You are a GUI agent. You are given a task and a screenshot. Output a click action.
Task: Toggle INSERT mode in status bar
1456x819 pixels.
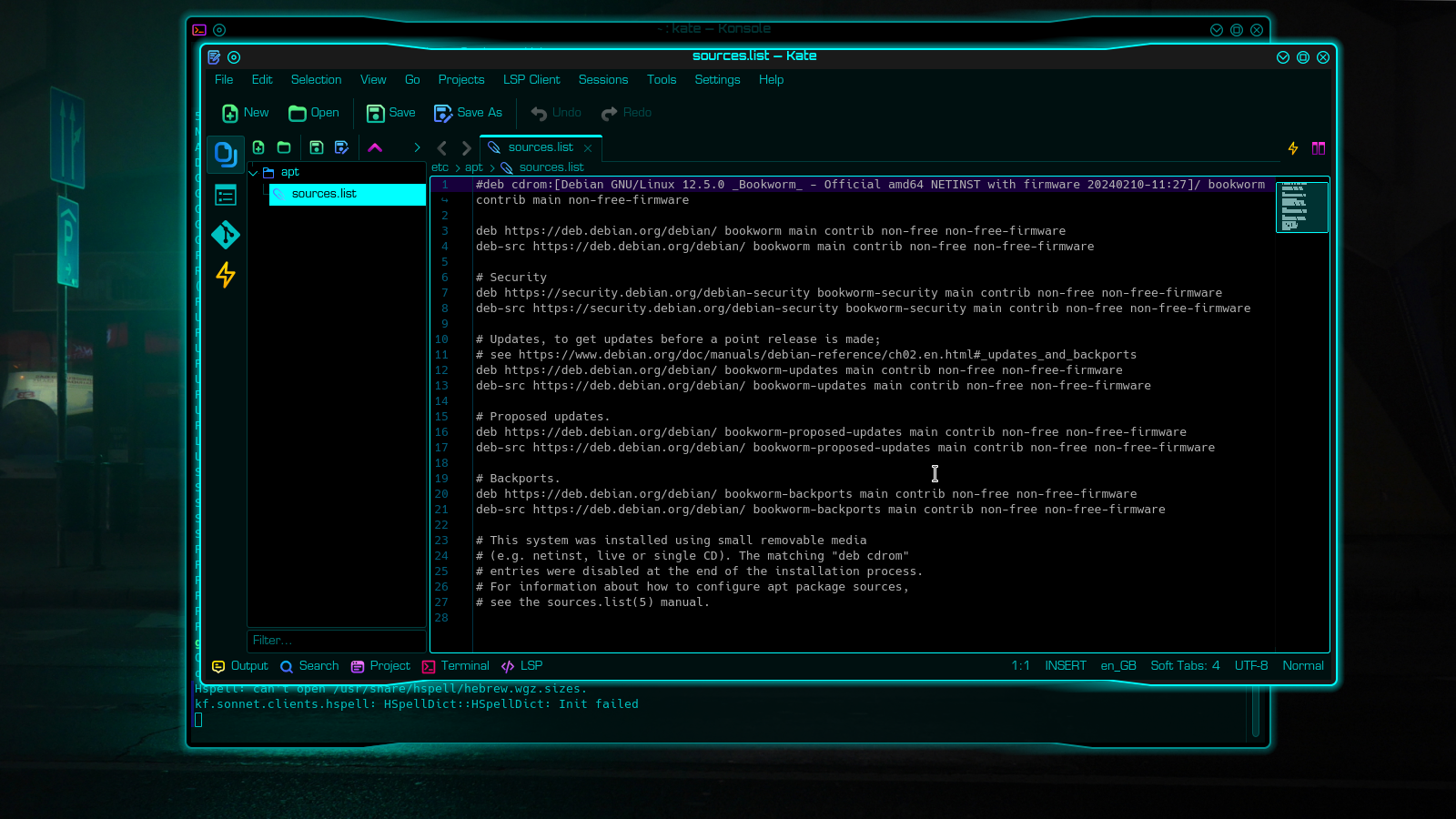(1066, 666)
